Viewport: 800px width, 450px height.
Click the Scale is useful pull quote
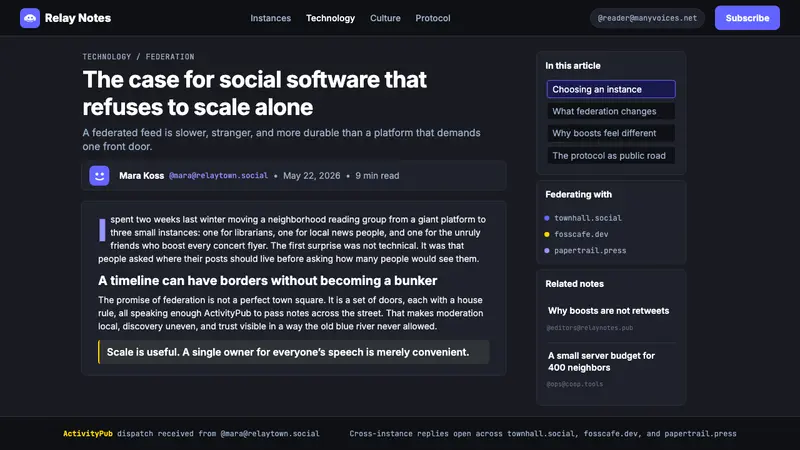coord(293,352)
